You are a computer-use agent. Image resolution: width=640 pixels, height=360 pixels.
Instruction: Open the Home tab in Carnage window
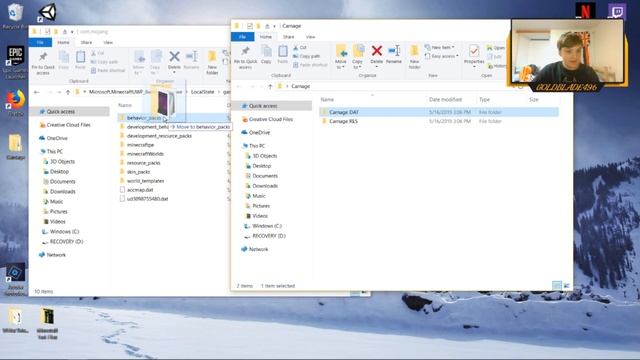click(x=266, y=37)
